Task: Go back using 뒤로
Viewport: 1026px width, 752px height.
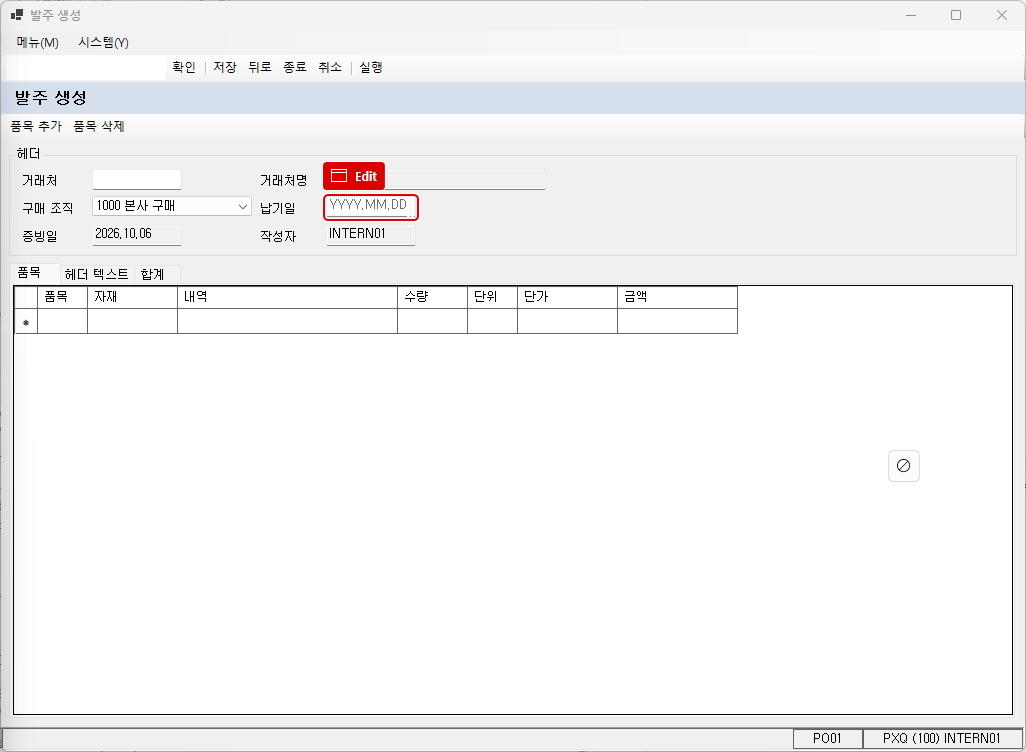Action: [260, 67]
